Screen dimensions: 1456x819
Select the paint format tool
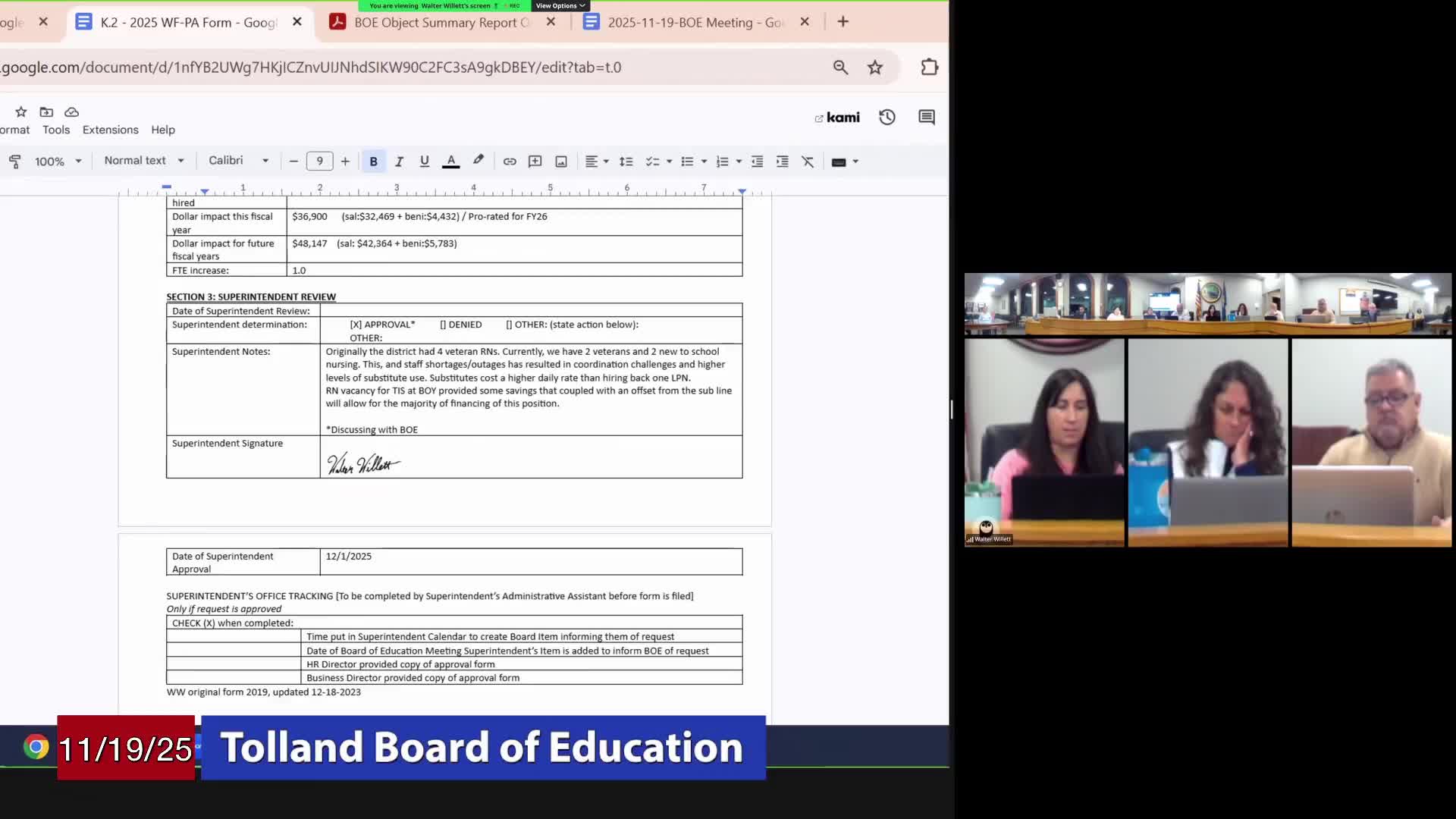coord(15,161)
